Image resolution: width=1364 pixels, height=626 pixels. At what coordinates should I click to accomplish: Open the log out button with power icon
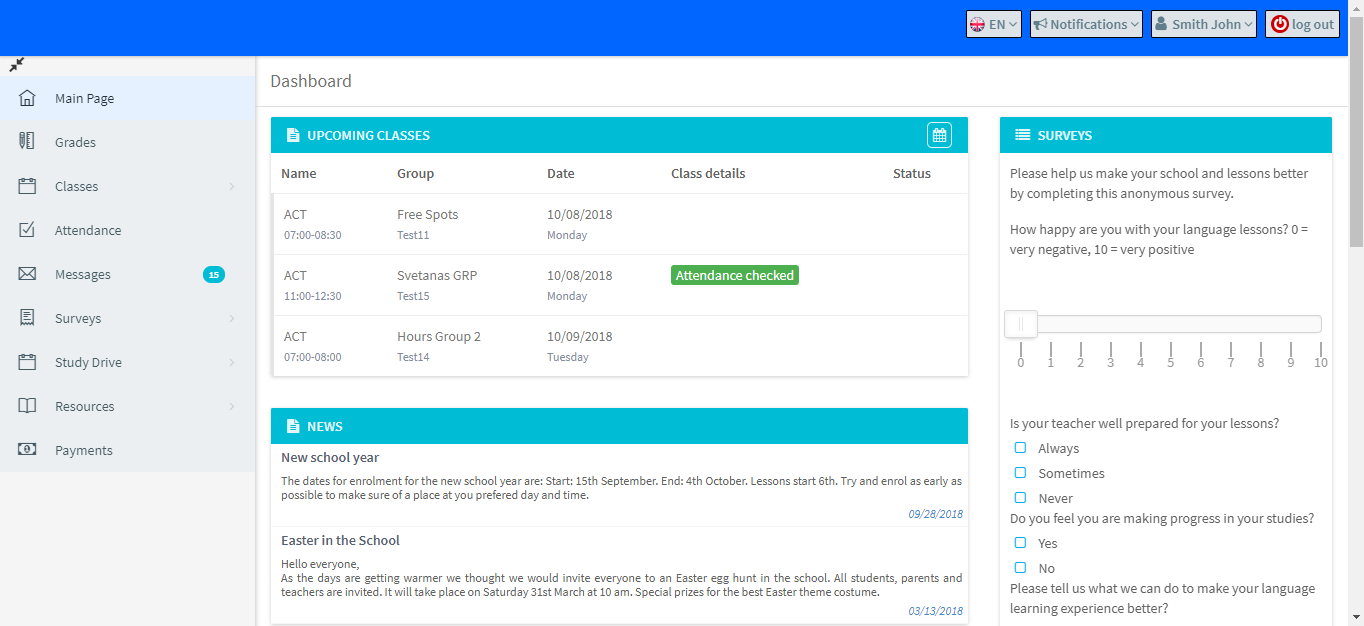(1302, 23)
